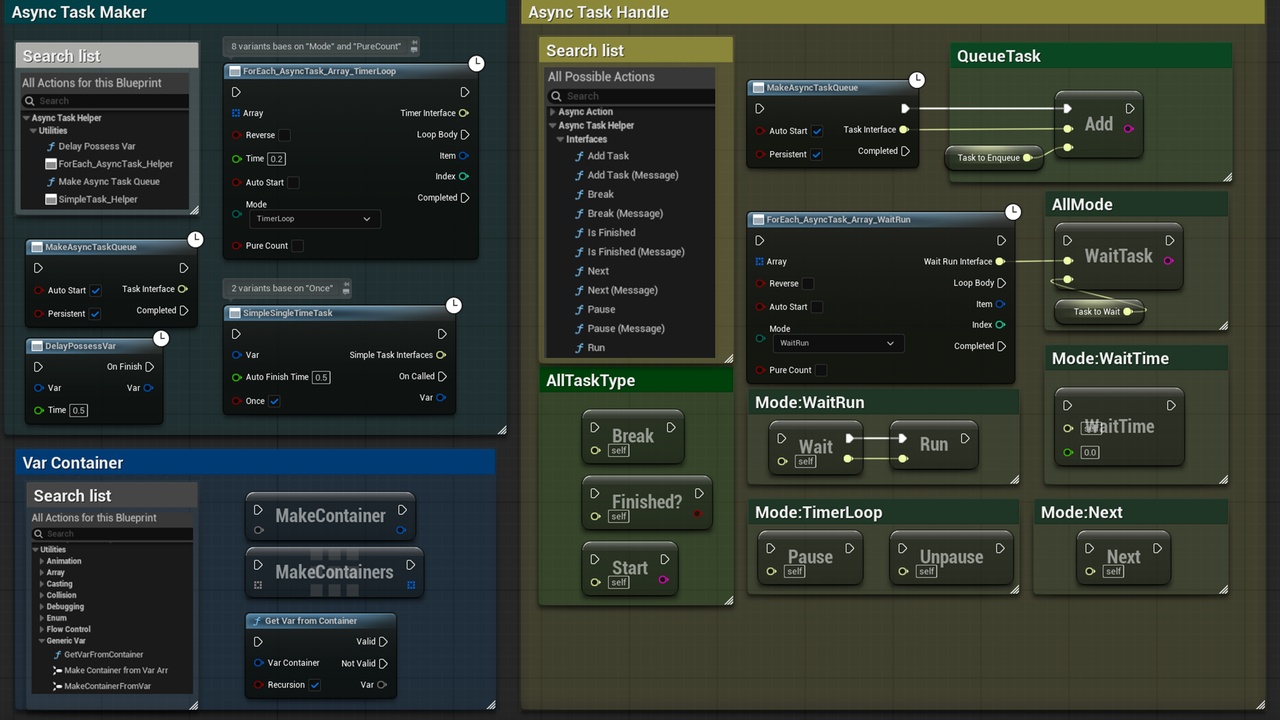This screenshot has height=720, width=1280.
Task: Click the Finished? node
Action: (x=646, y=503)
